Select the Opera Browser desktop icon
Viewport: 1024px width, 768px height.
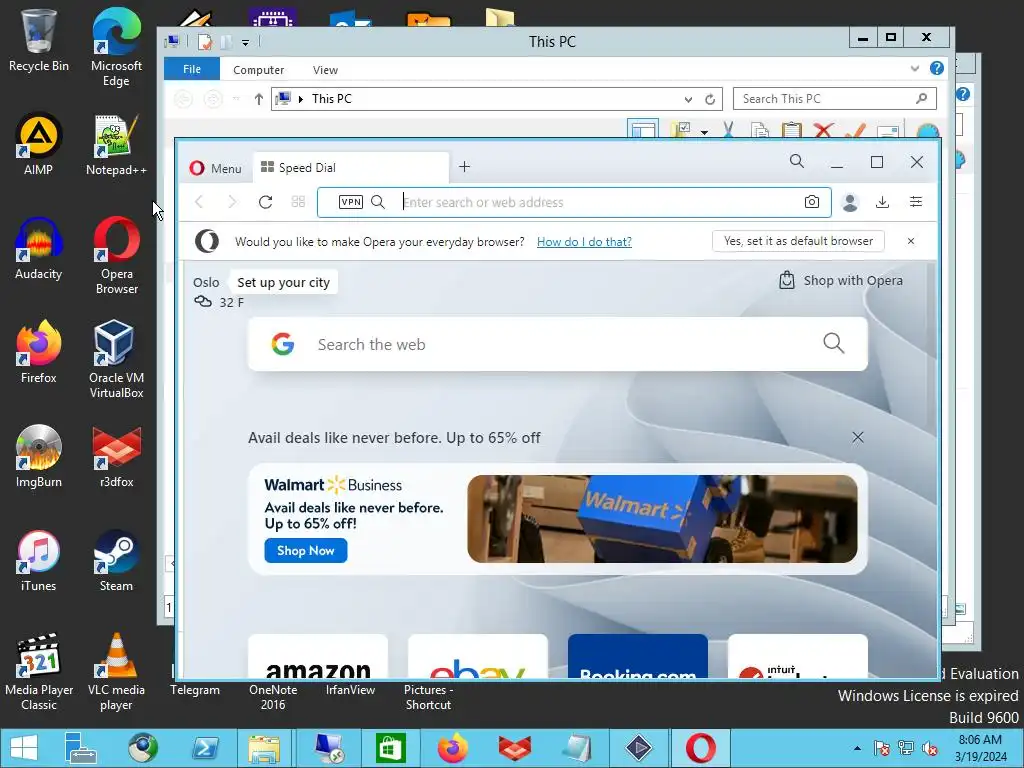click(x=116, y=255)
